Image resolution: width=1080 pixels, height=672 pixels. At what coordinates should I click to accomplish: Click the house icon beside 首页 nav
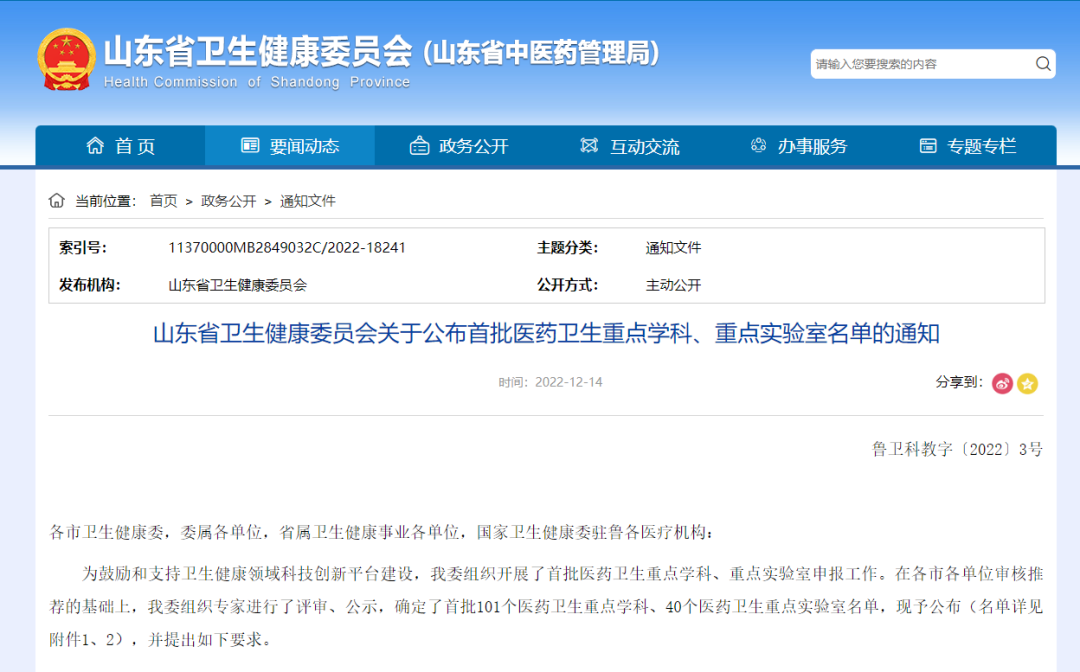coord(95,146)
